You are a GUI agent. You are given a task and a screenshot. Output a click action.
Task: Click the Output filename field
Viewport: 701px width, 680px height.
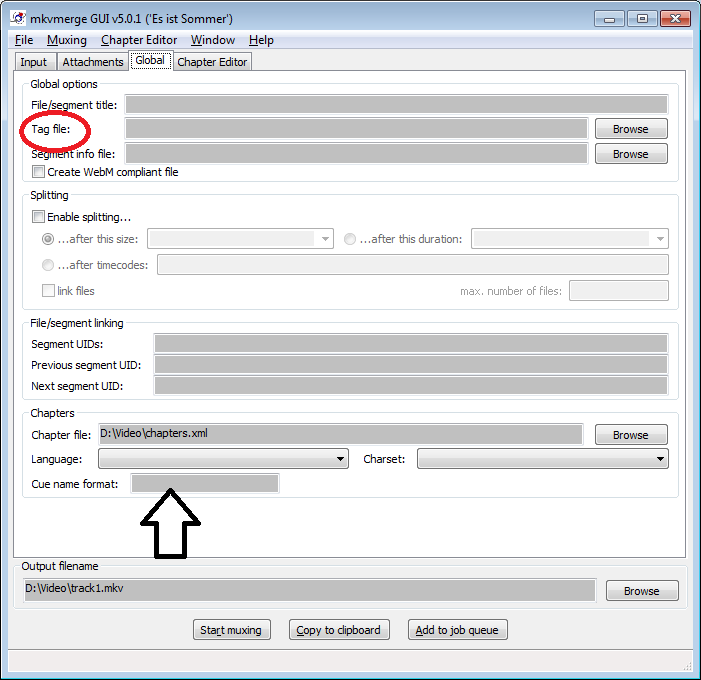(309, 590)
